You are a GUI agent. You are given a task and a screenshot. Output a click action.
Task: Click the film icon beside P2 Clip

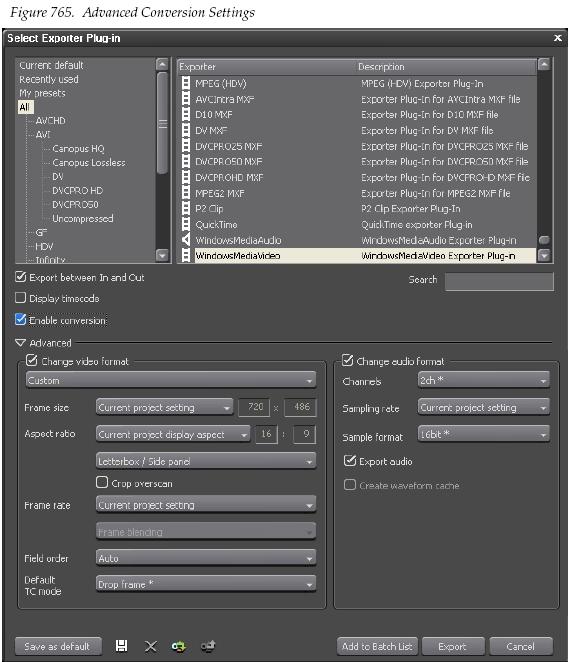pos(185,209)
